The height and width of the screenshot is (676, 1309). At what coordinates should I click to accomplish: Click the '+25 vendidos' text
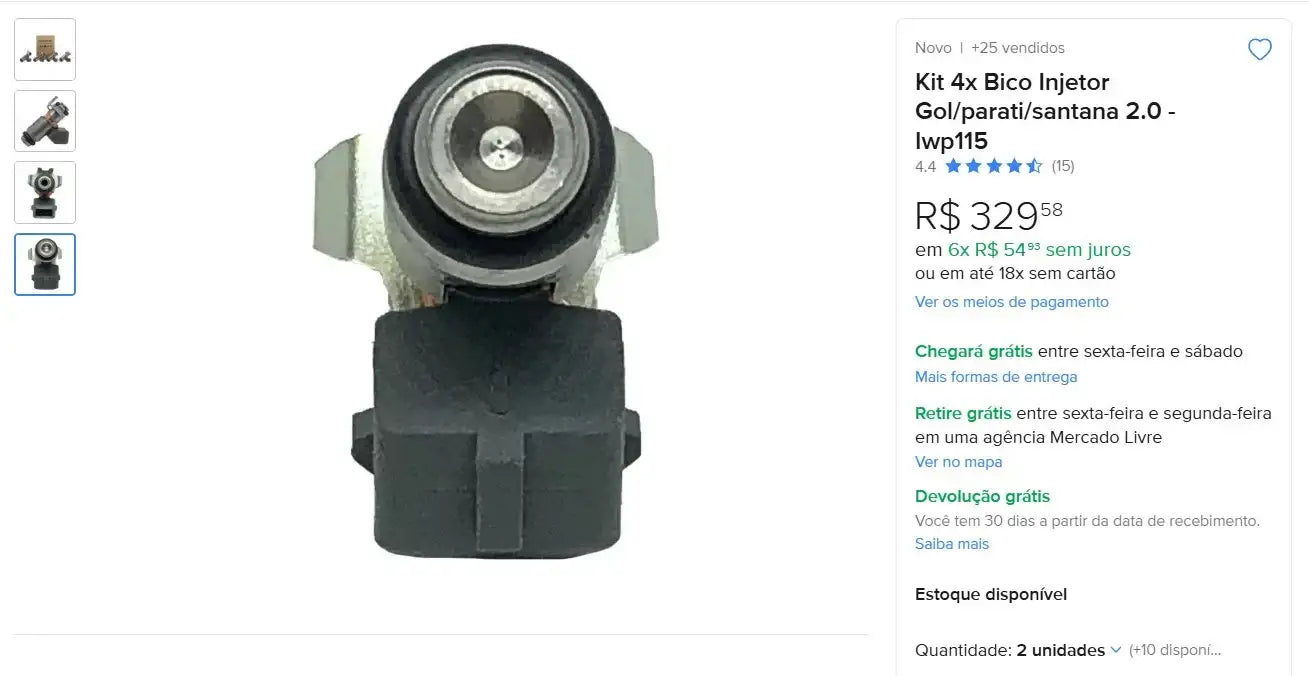(1018, 48)
